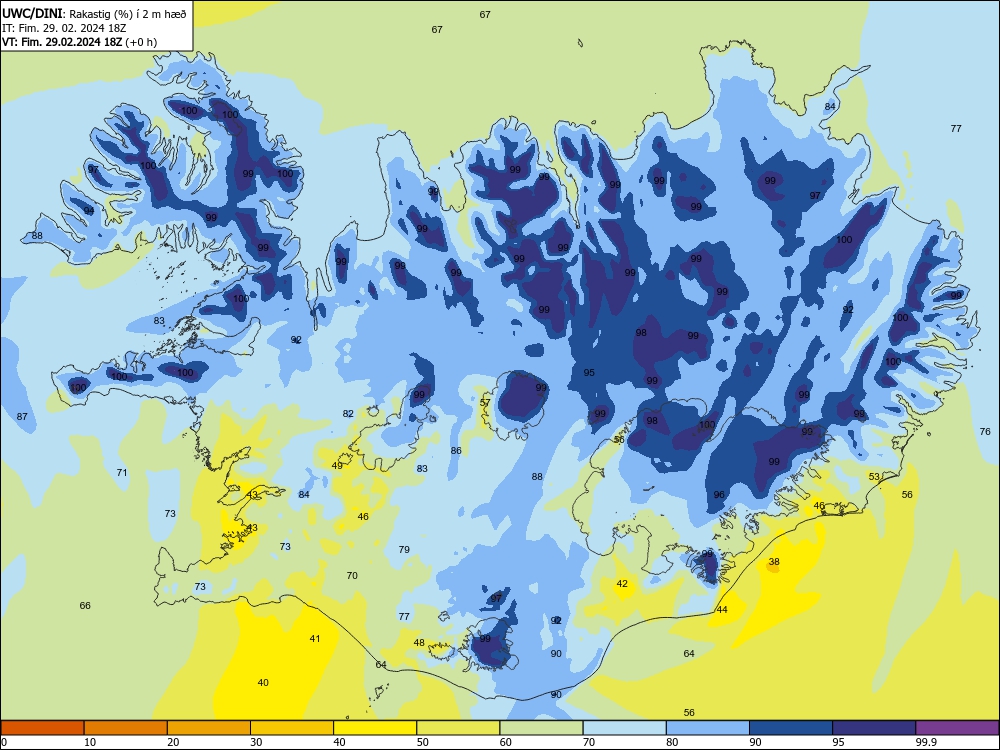The width and height of the screenshot is (1000, 750).
Task: Click the humidity value 38 on map
Action: [774, 562]
